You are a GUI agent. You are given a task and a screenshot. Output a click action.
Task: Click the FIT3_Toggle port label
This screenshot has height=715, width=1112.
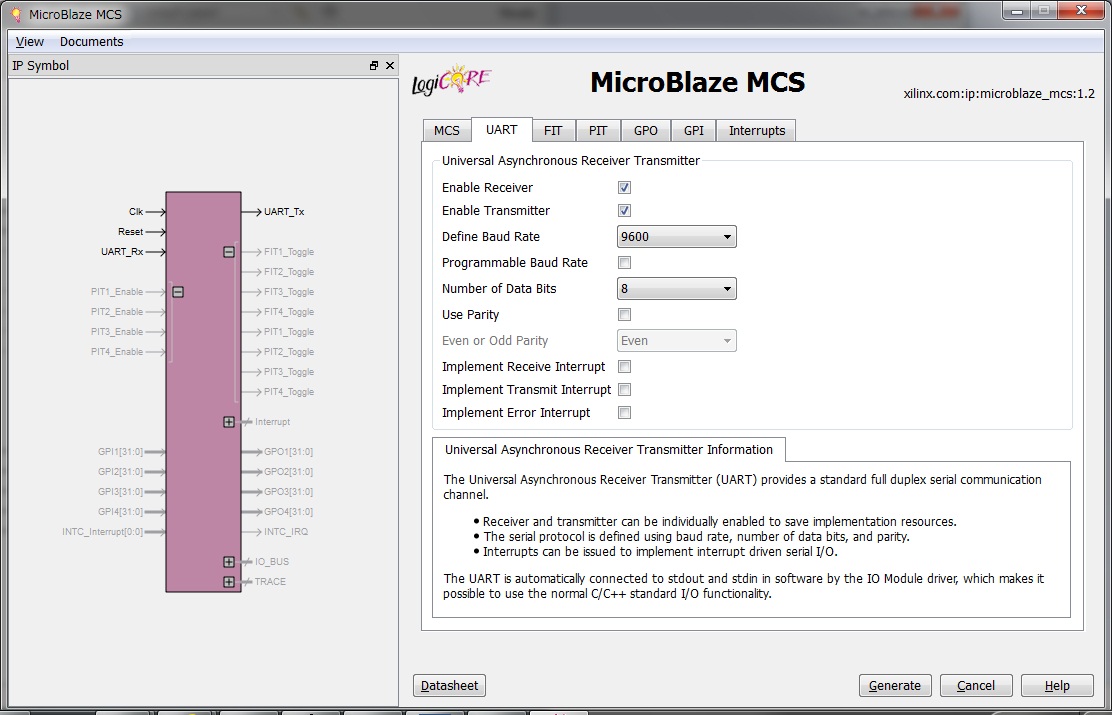point(289,292)
